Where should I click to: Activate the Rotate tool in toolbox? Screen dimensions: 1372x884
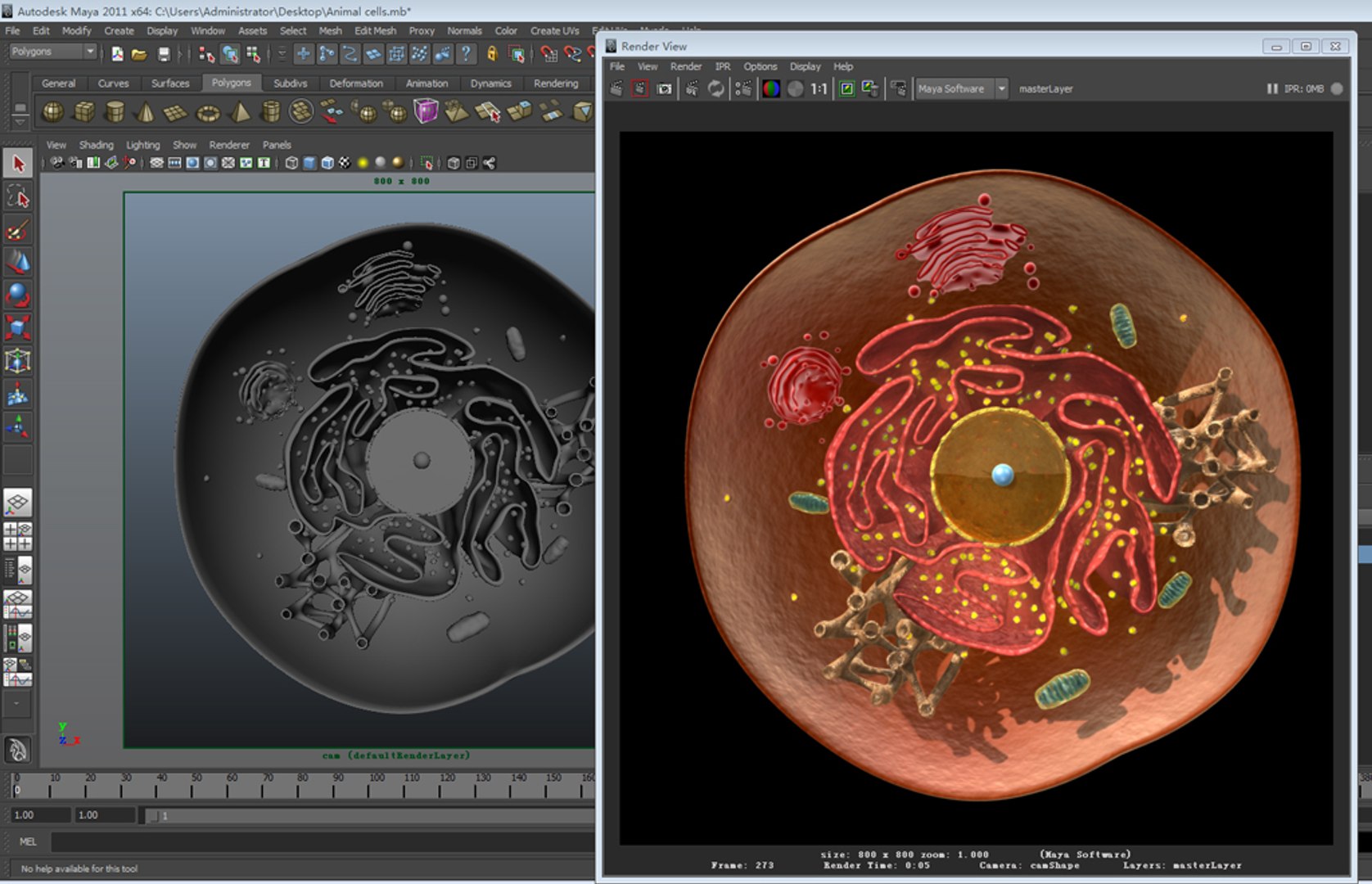pos(18,295)
